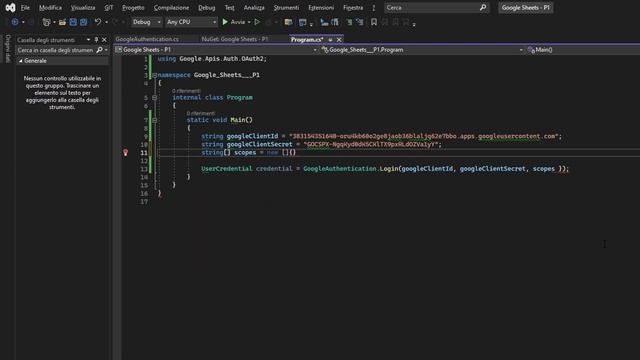Click the Visual Studio logo icon
Screen dimensions: 640x360
(10, 8)
